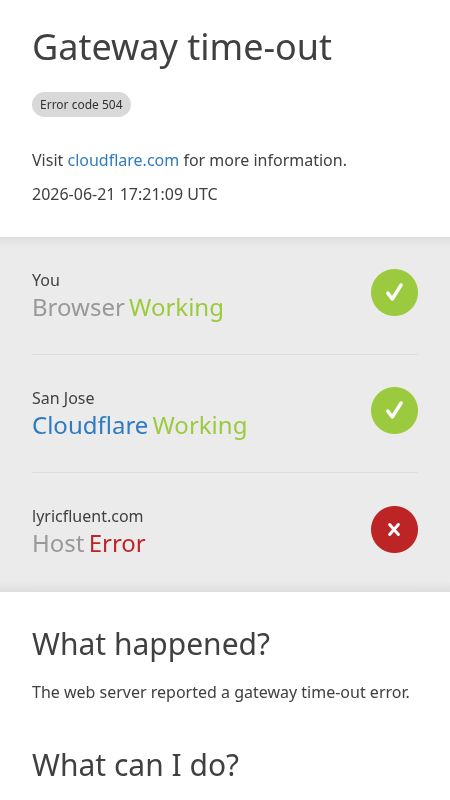Click the green checkmark icon beside Browser
The image size is (450, 800).
394,292
